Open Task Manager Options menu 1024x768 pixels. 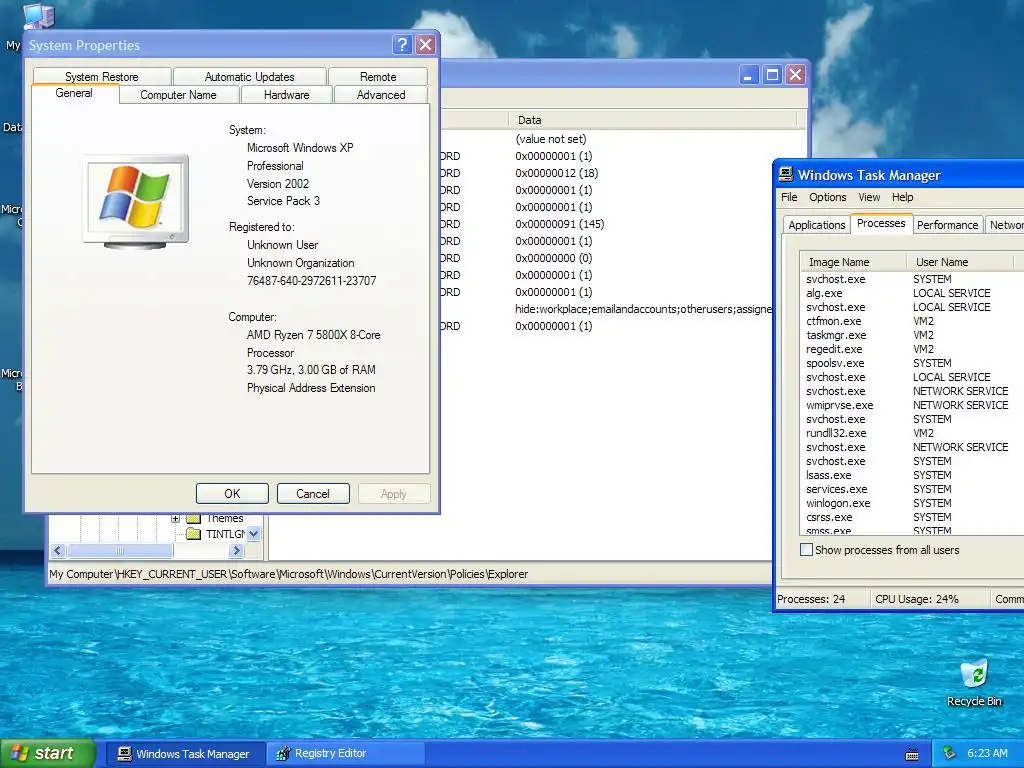[827, 197]
